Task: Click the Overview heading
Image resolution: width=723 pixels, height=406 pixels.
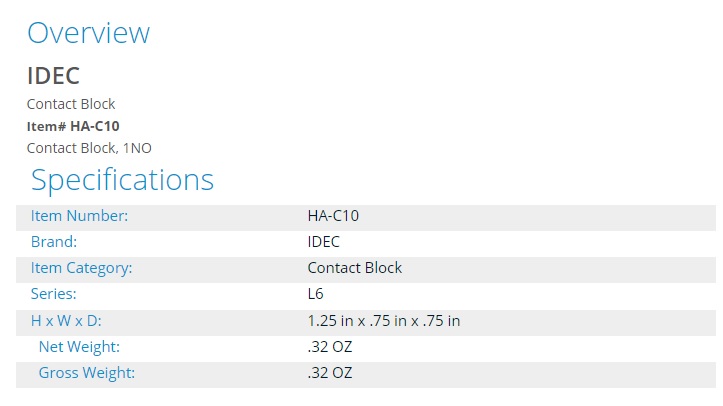Action: [x=89, y=33]
